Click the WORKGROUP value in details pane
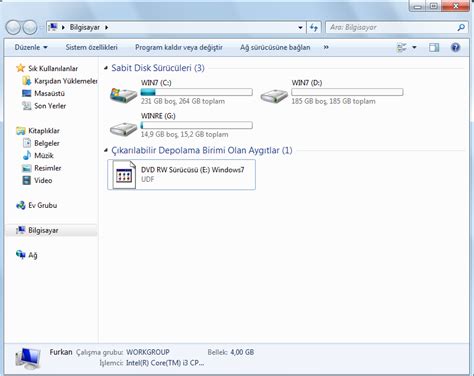 [148, 352]
